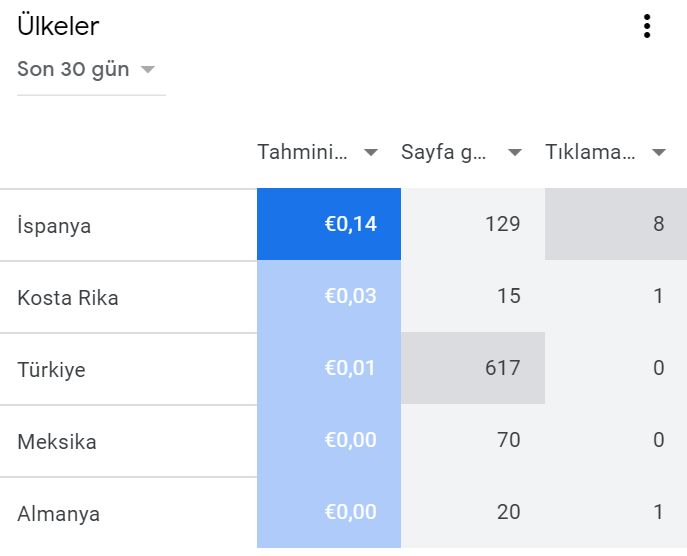Click the 15 page views cell for Kosta Rika
Viewport: 687px width, 556px height.
click(x=473, y=297)
